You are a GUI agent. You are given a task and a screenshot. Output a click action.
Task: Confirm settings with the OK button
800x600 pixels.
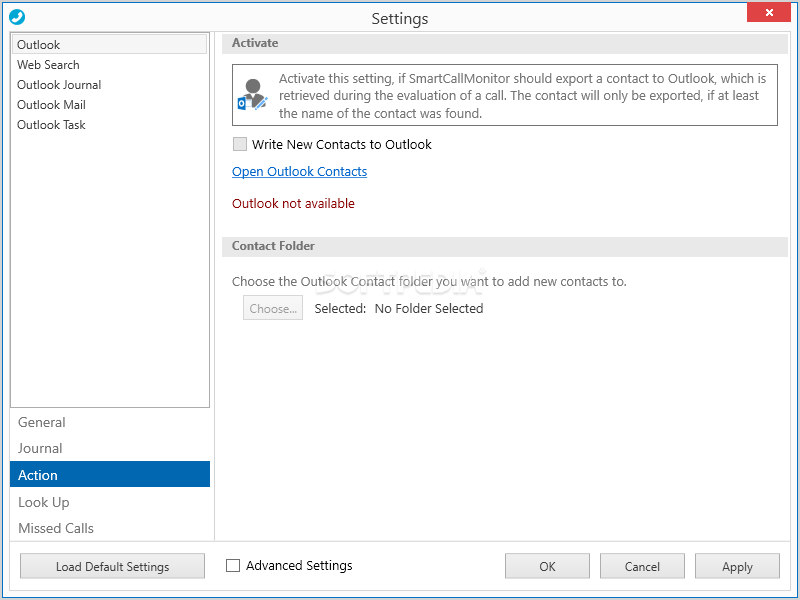click(547, 566)
